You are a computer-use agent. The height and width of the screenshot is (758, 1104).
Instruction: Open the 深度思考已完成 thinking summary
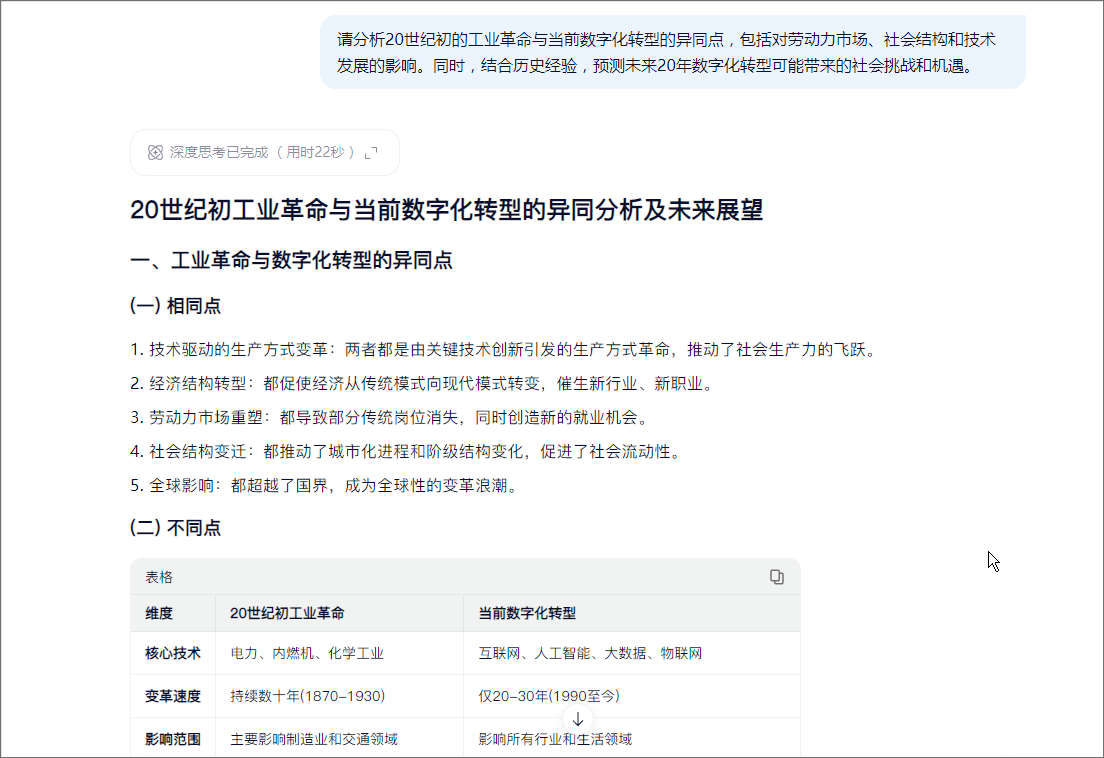click(265, 153)
